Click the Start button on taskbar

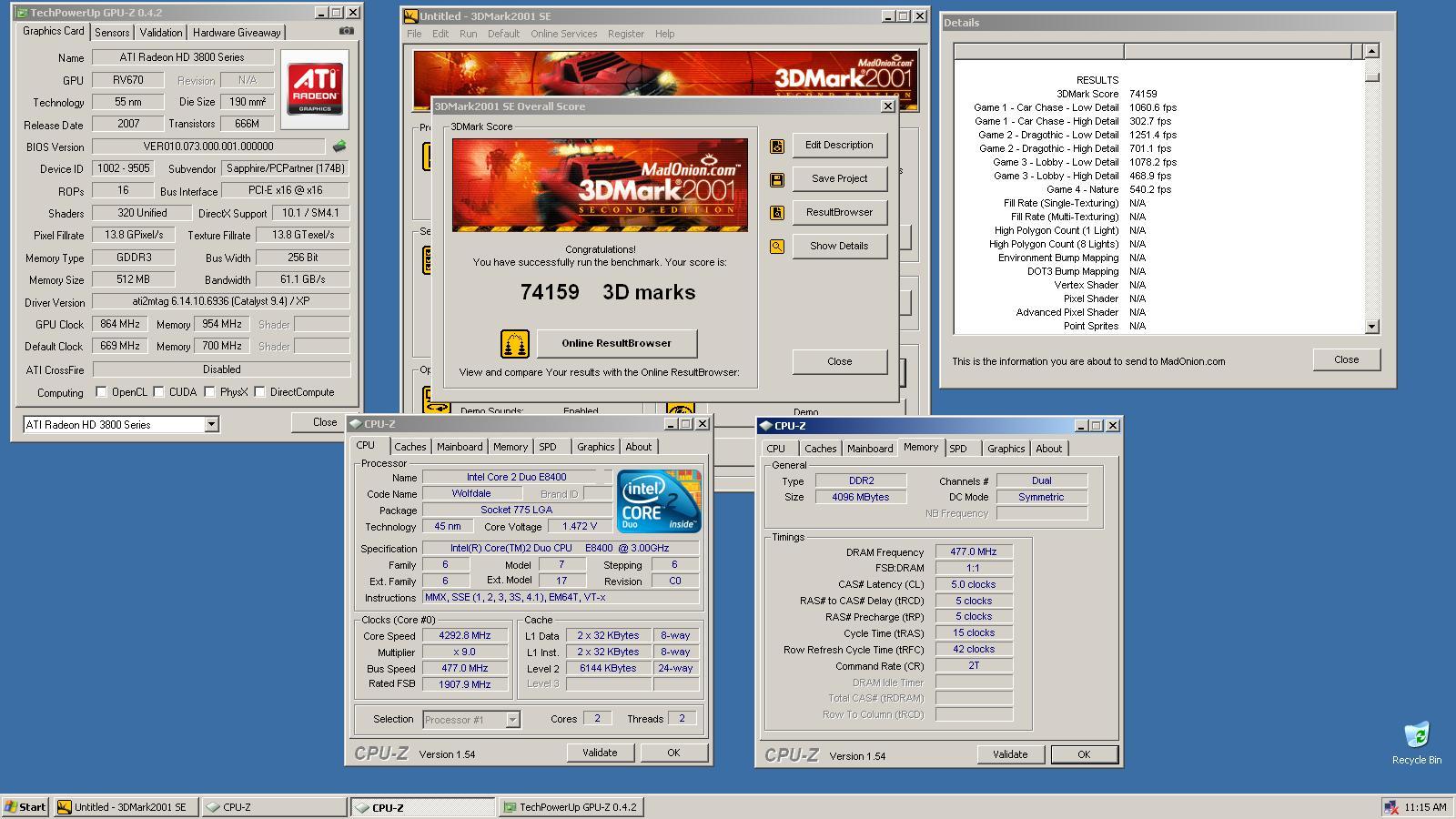25,807
